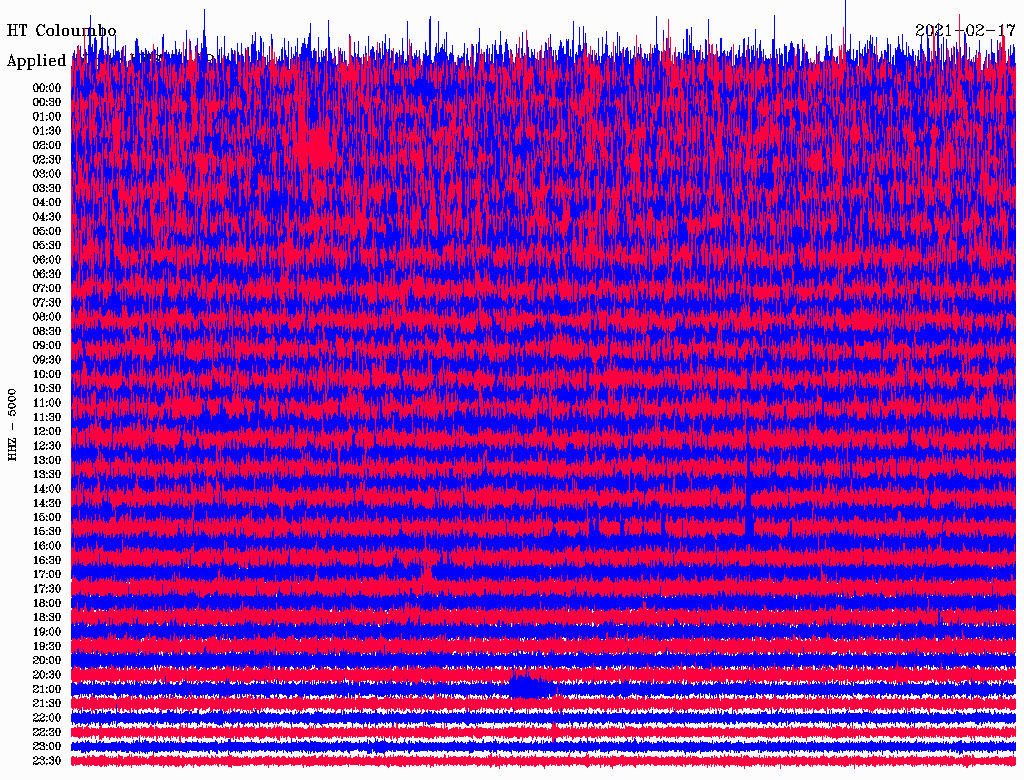Click the 01:00 time label

coord(47,116)
